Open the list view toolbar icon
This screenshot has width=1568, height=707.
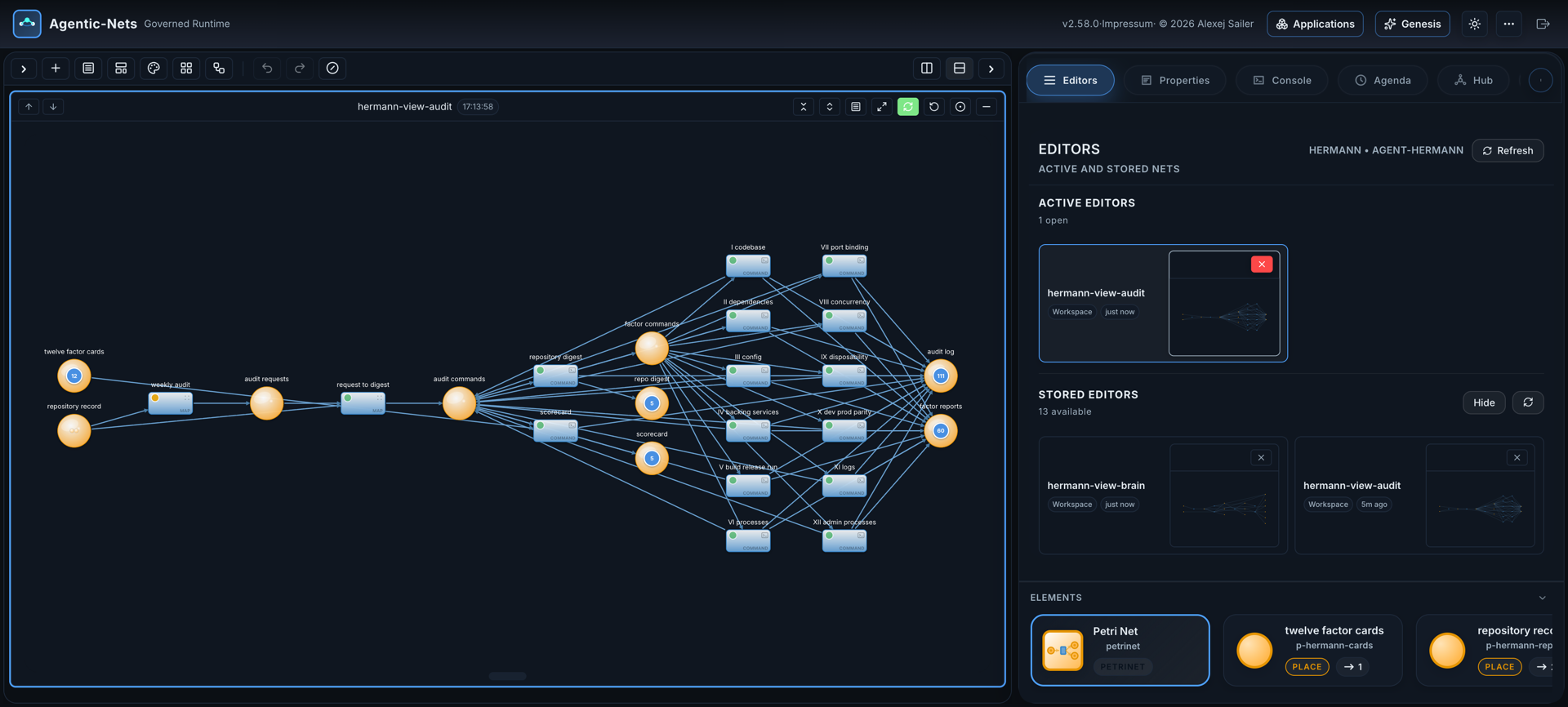[x=88, y=69]
